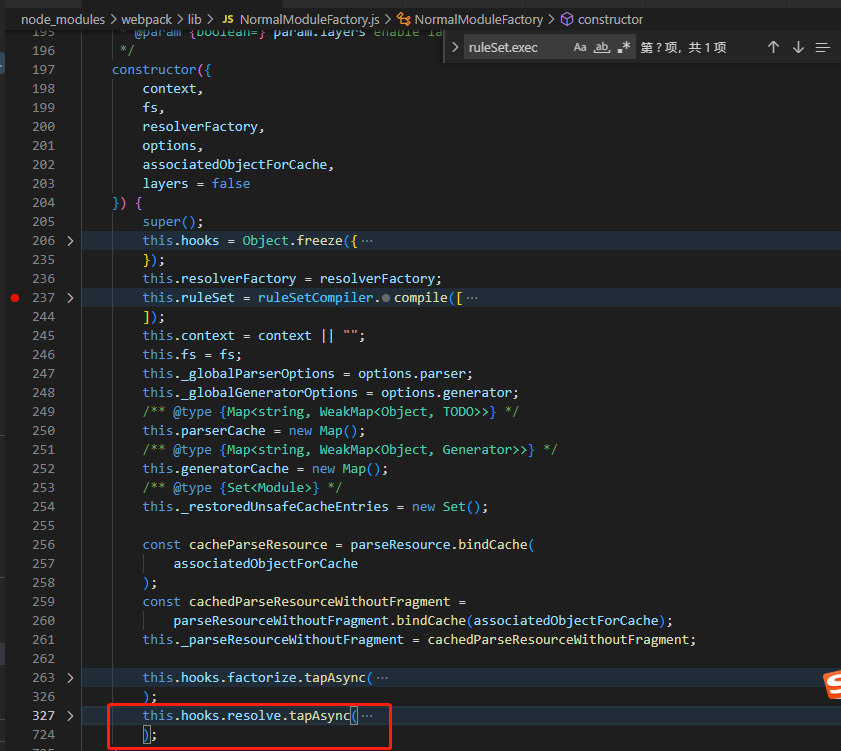Expand folded hooks.resolve.tapAsync at line 327
This screenshot has height=751, width=841.
click(69, 716)
